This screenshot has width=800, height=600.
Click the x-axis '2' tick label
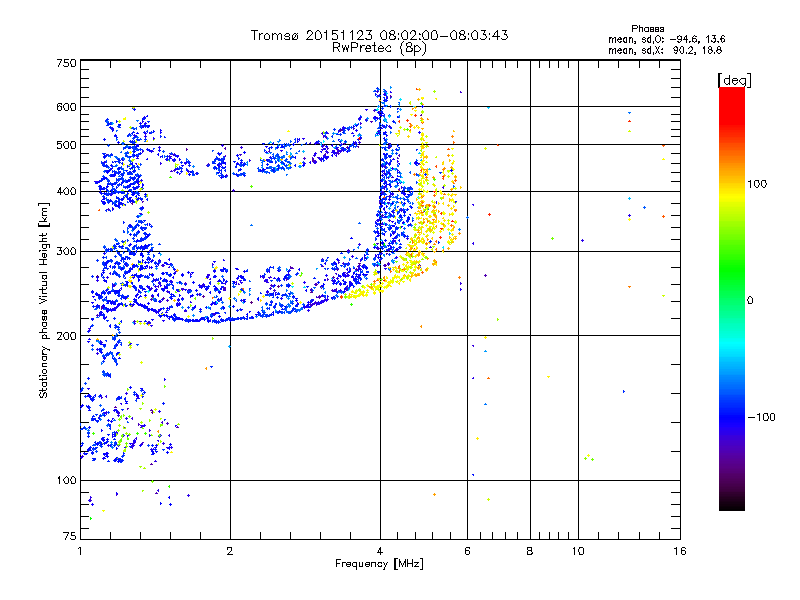tap(230, 551)
